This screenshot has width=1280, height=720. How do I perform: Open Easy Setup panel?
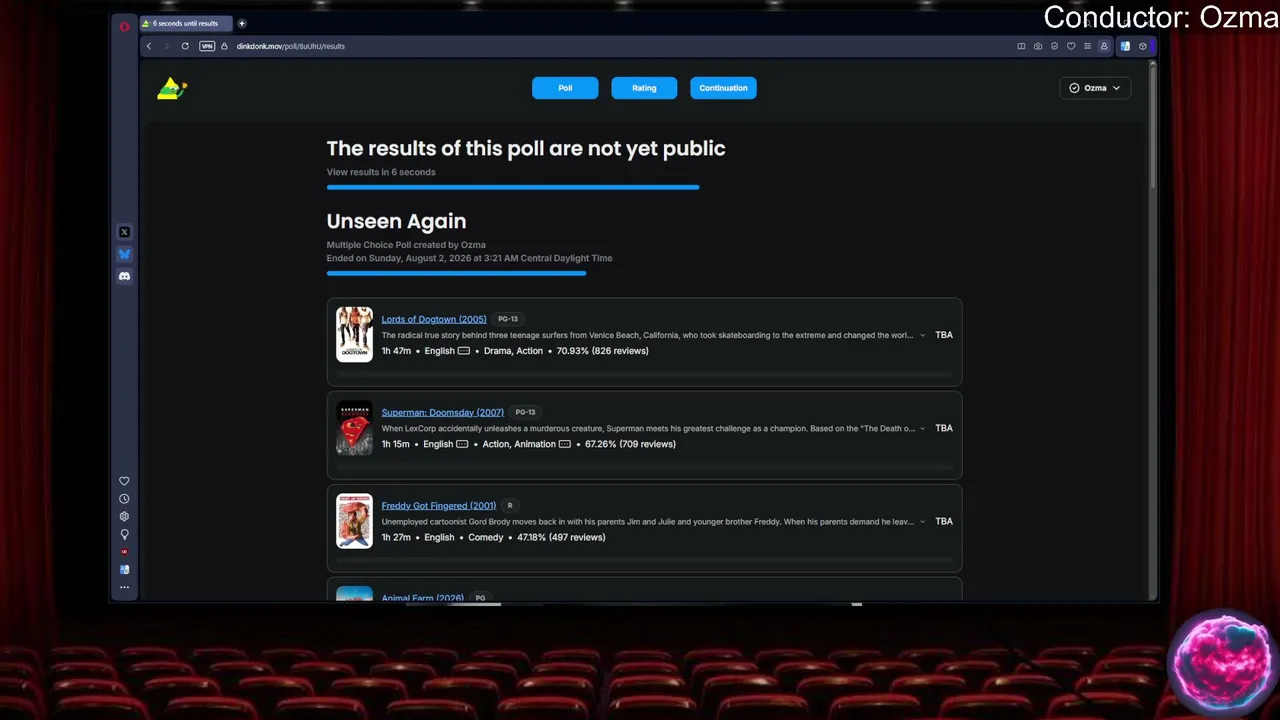click(x=1087, y=46)
